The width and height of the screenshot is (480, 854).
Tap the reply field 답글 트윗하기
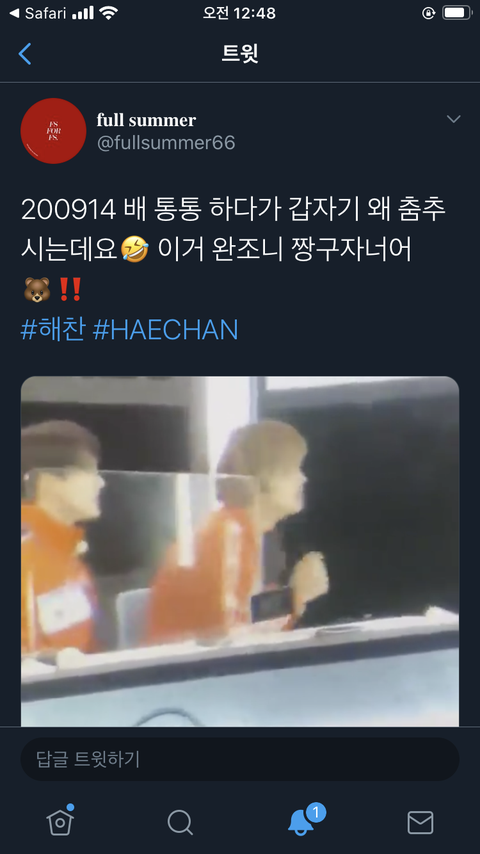click(x=240, y=759)
